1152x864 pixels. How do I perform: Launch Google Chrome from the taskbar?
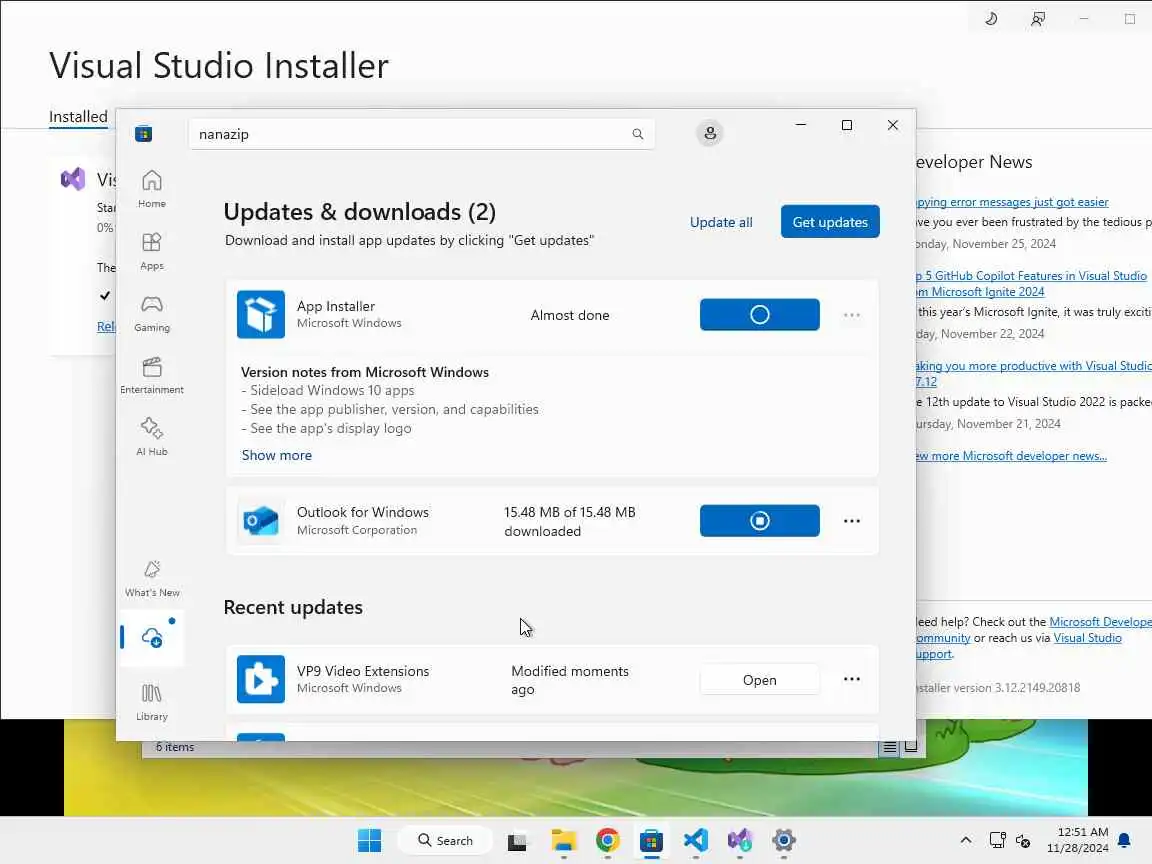[608, 840]
